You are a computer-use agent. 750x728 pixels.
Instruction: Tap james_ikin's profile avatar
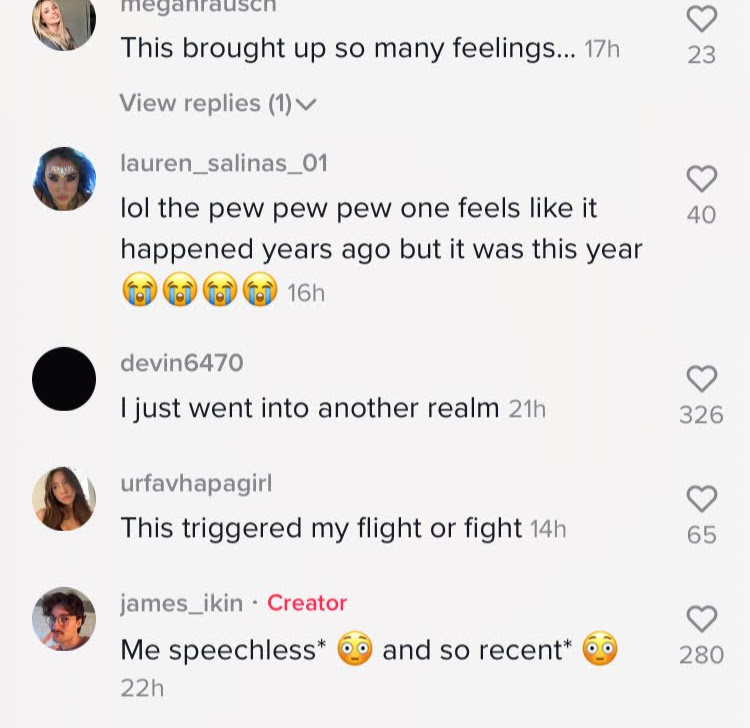[64, 618]
